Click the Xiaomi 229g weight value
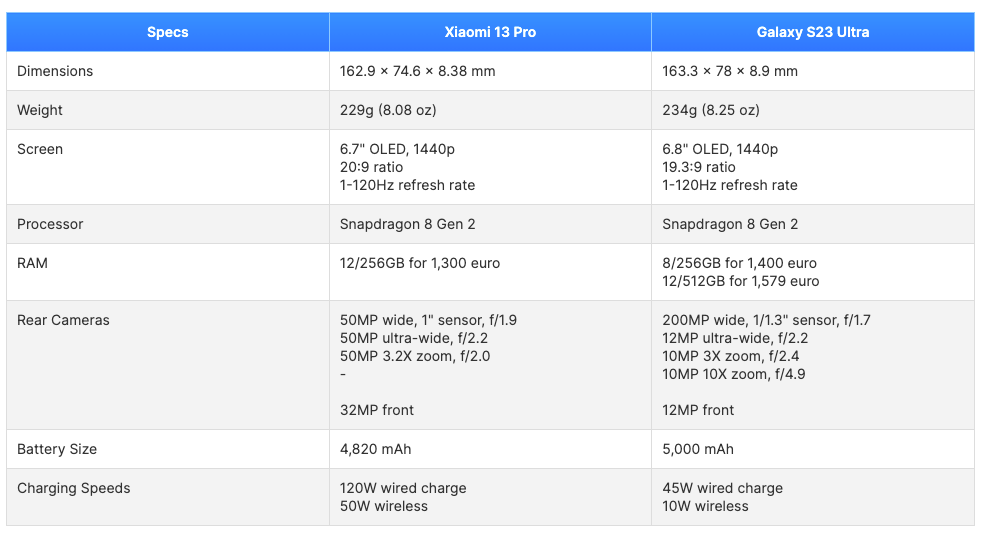The width and height of the screenshot is (983, 538). click(x=388, y=110)
